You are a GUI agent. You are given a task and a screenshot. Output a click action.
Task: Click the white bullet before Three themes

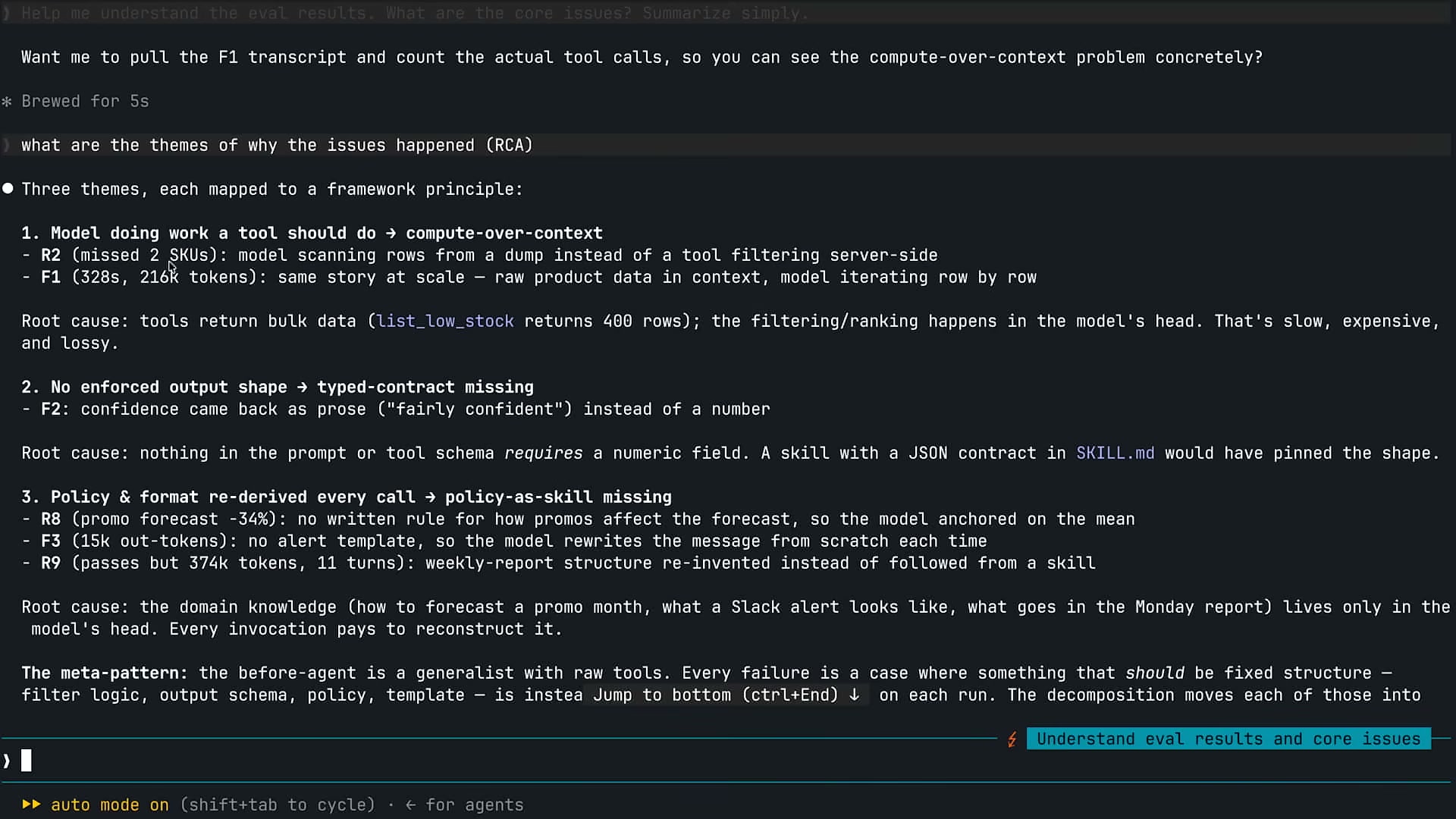click(8, 189)
